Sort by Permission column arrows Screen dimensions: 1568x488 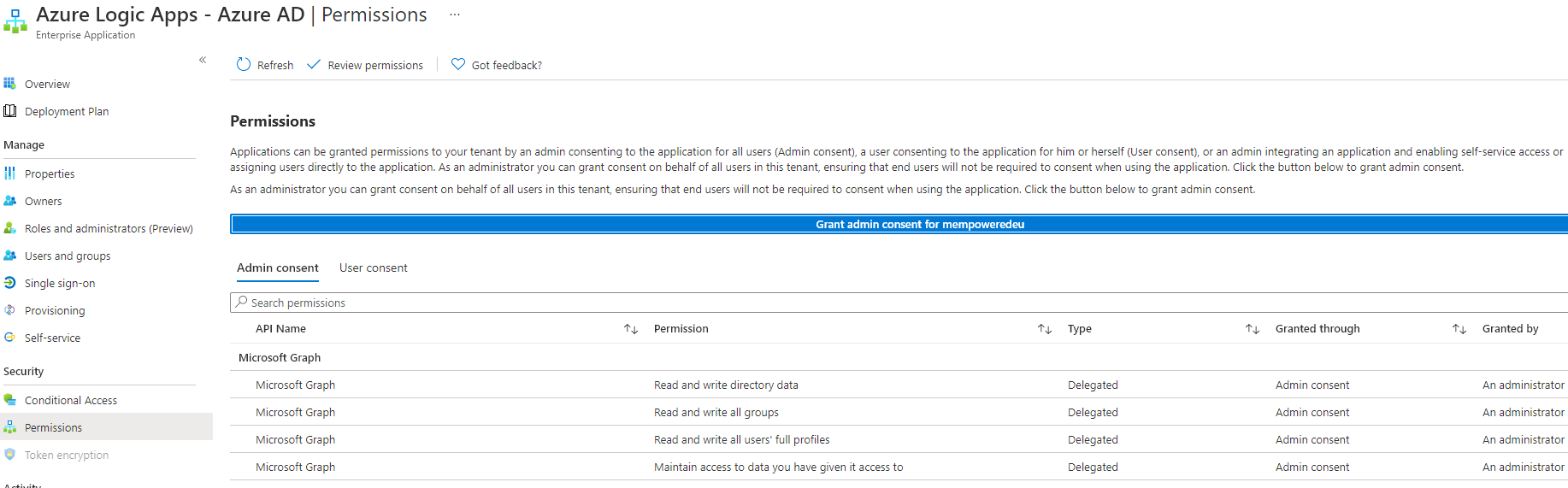(1045, 329)
